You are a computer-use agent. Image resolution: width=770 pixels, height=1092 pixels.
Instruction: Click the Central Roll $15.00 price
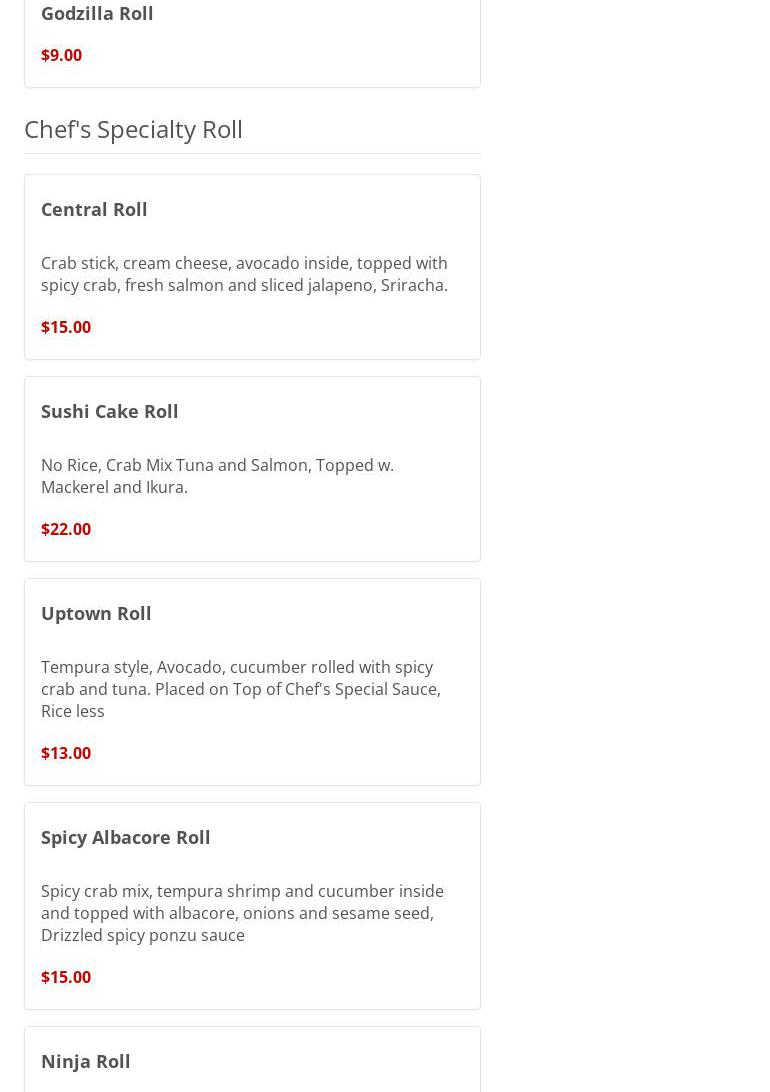coord(66,327)
